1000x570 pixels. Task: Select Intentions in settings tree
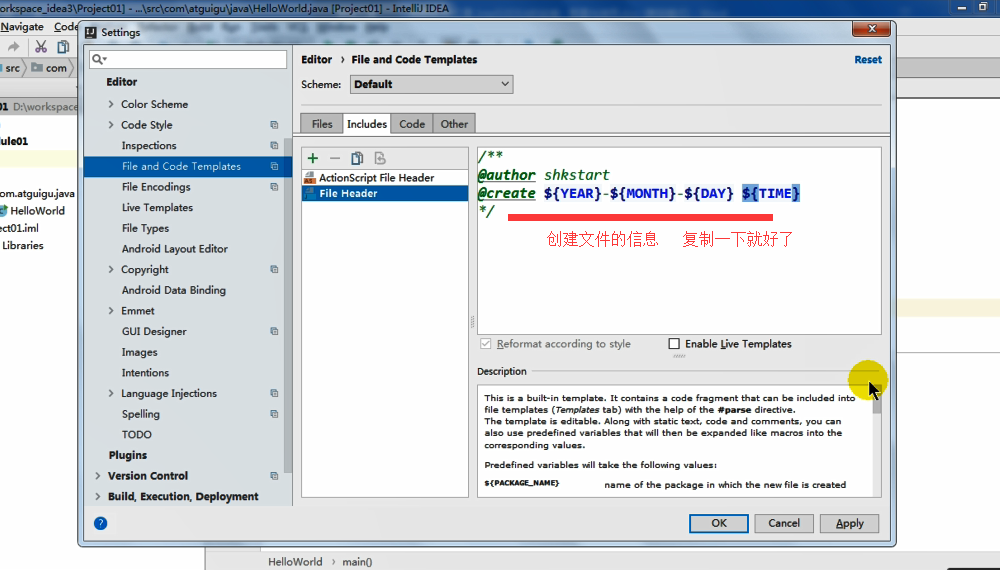(x=145, y=372)
